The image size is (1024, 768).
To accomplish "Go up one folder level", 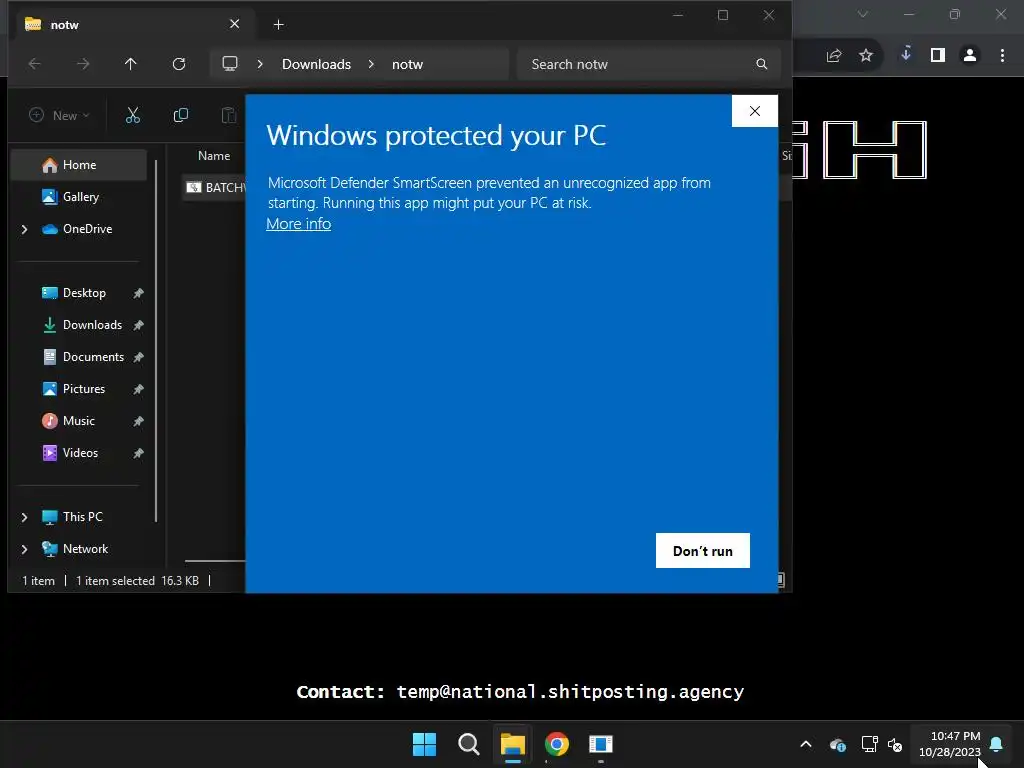I will (x=131, y=64).
